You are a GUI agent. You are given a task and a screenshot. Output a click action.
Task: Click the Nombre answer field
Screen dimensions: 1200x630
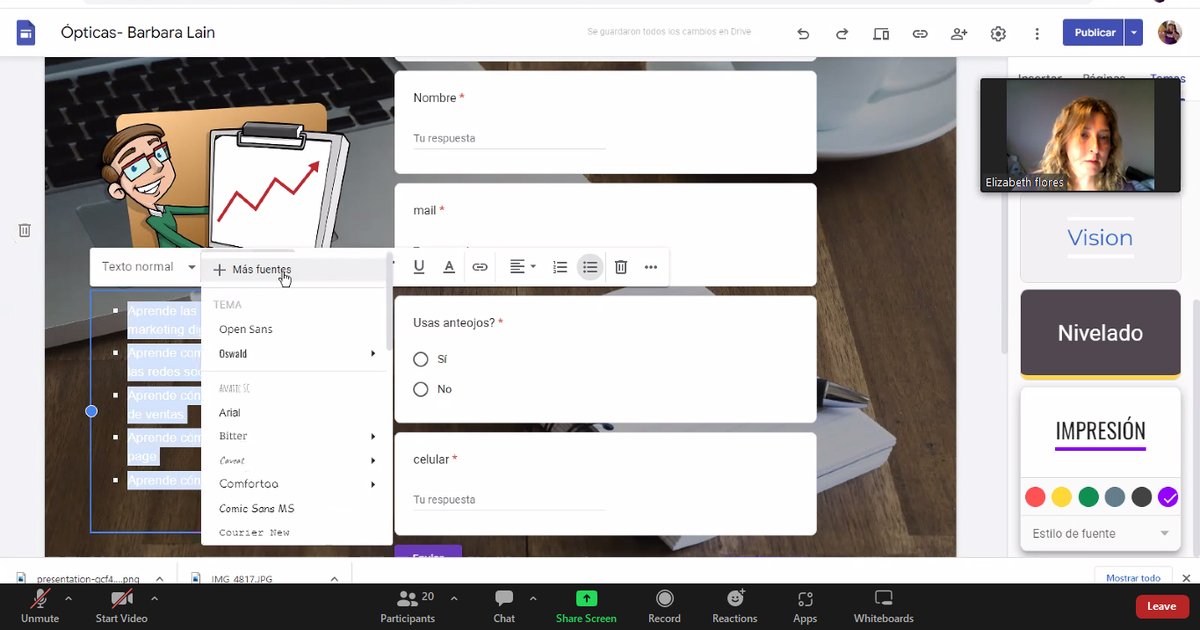509,138
